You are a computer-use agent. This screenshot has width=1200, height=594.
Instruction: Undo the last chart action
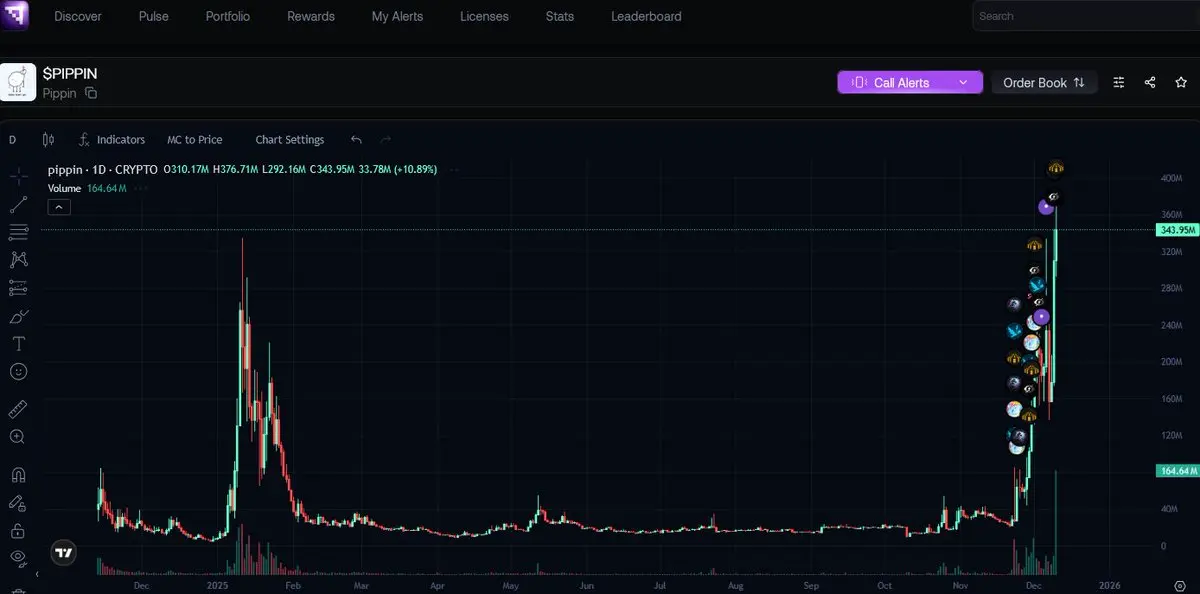[357, 140]
